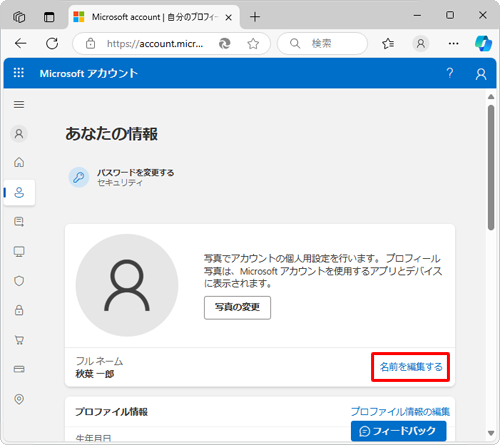Click the address bar URL
Image resolution: width=500 pixels, height=445 pixels.
(x=155, y=44)
